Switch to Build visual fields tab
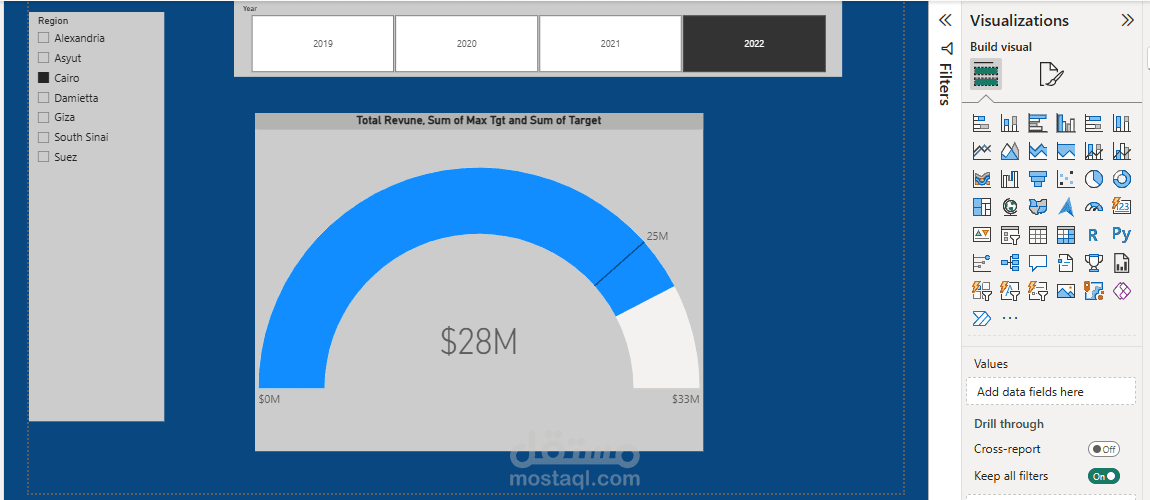 click(986, 74)
